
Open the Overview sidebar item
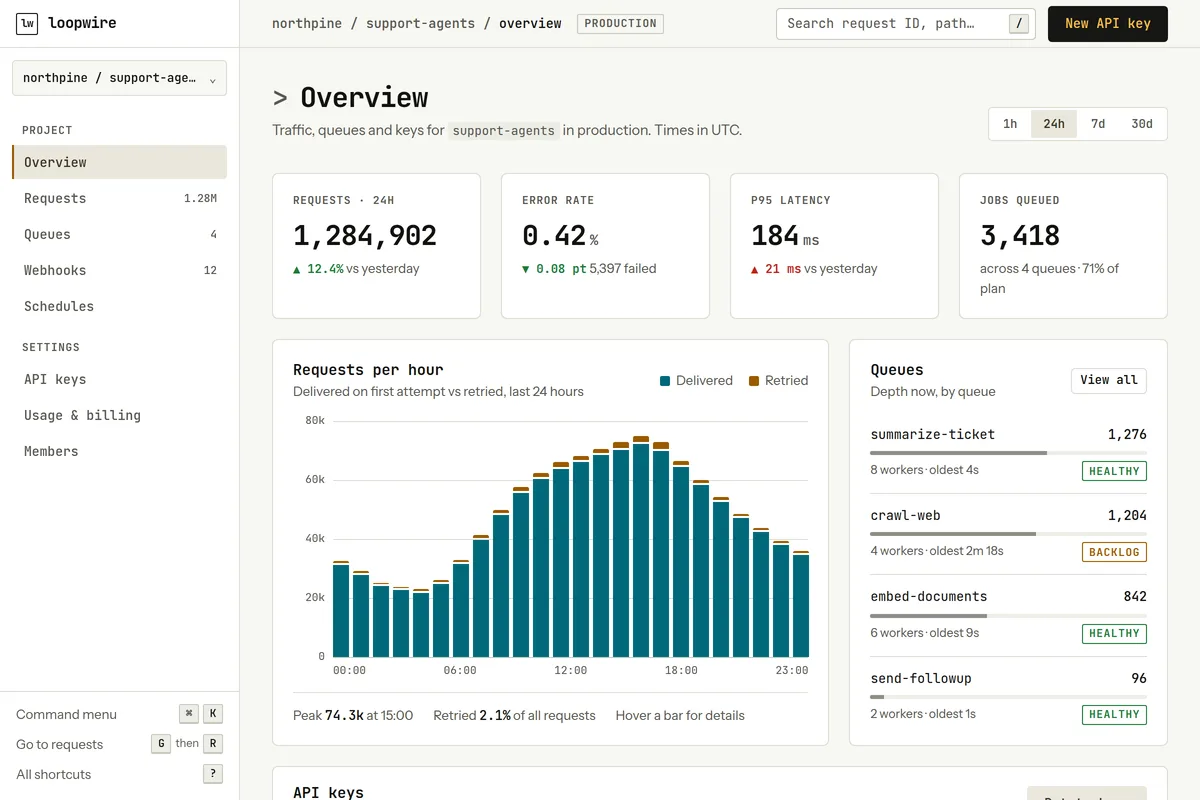[119, 162]
